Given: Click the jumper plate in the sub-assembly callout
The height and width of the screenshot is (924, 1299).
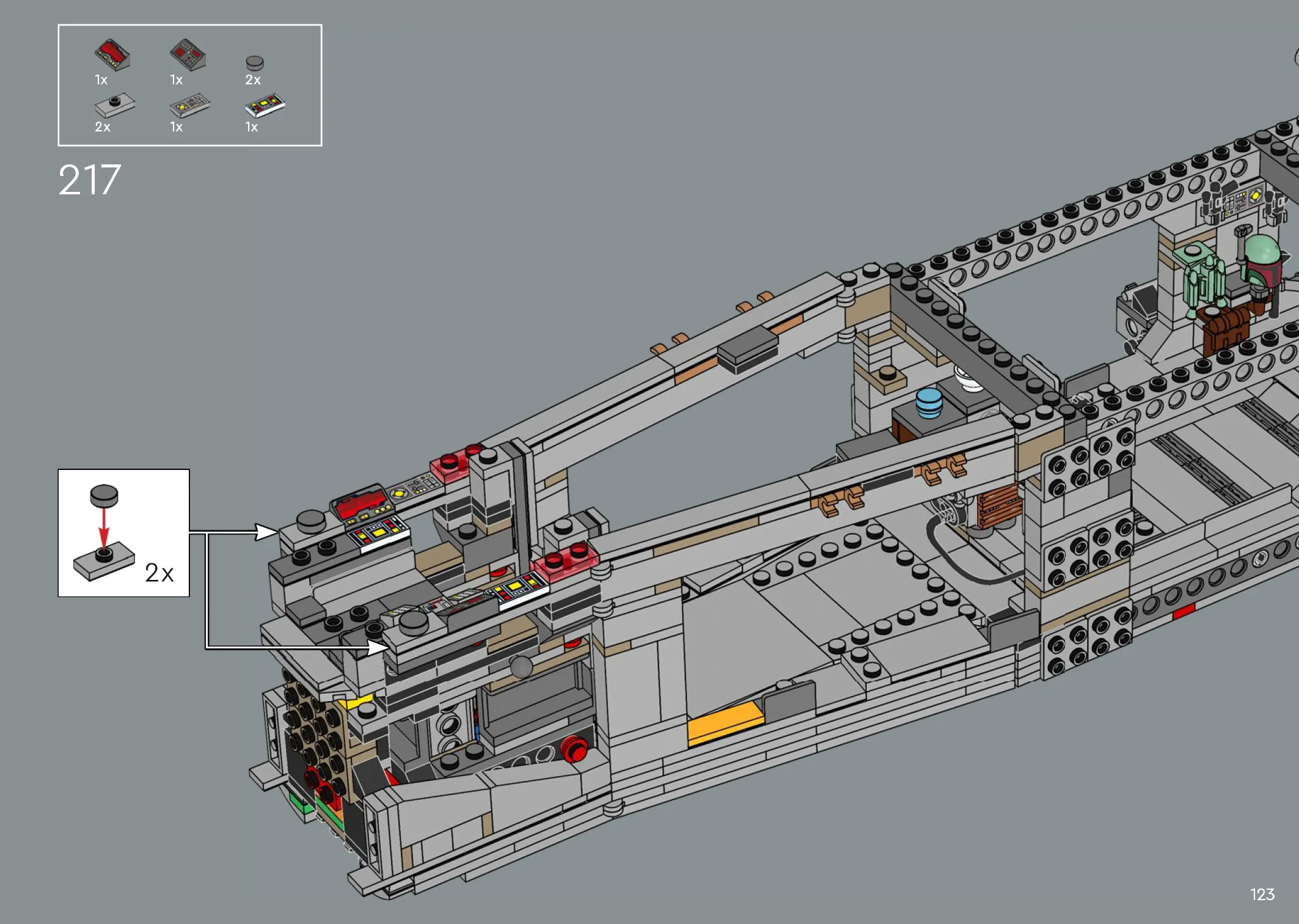Looking at the screenshot, I should (x=104, y=561).
